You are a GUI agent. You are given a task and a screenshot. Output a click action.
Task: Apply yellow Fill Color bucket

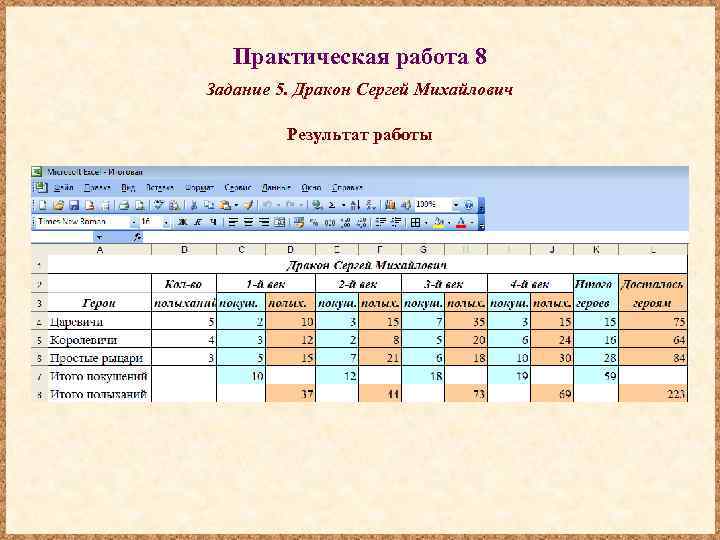[x=439, y=223]
